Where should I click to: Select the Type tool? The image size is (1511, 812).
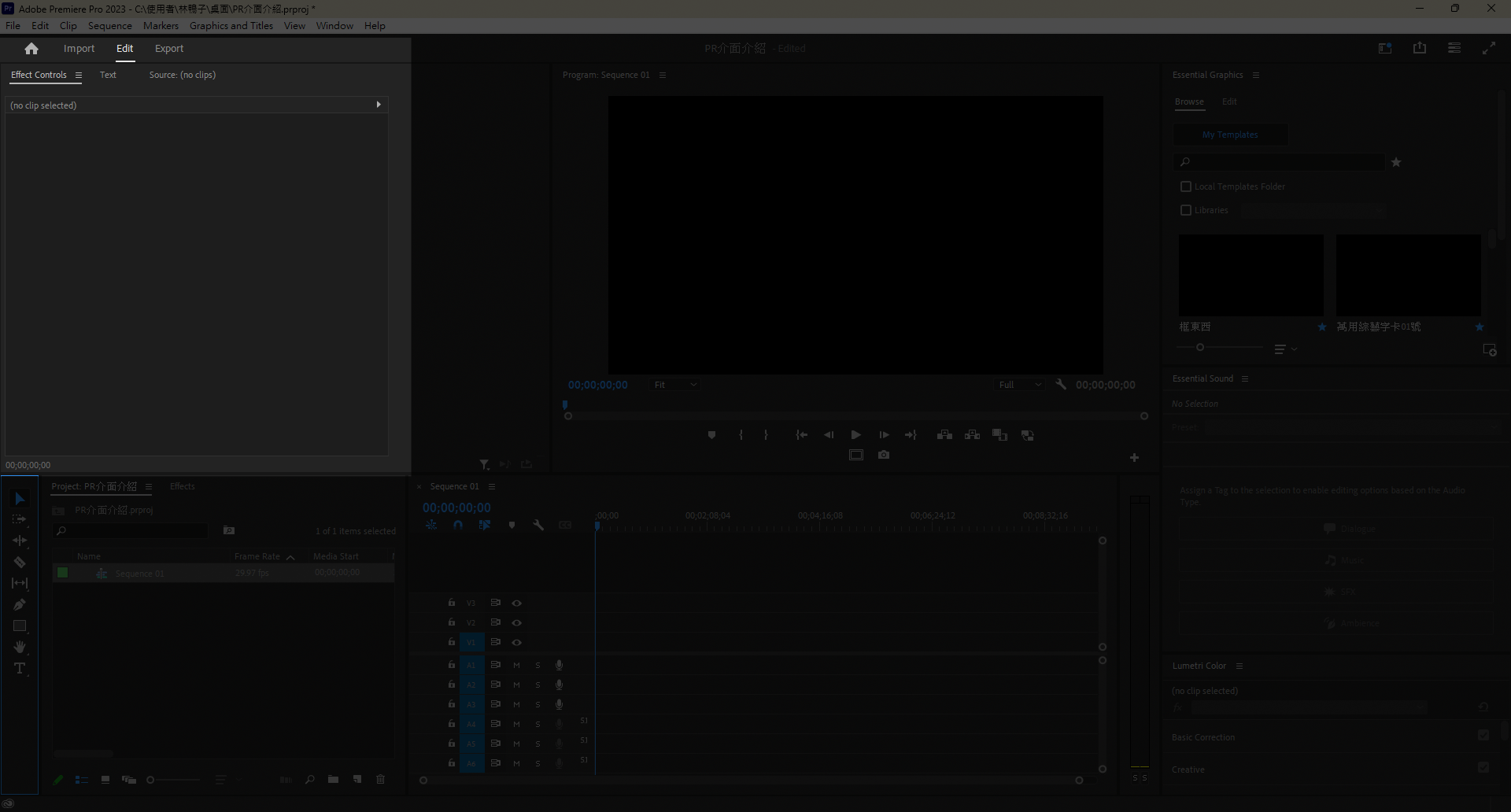(x=20, y=669)
